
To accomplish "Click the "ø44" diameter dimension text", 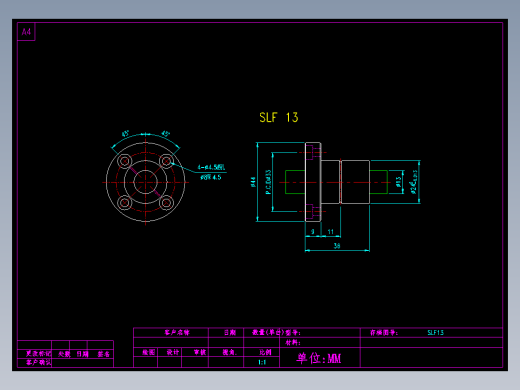I will point(253,182).
